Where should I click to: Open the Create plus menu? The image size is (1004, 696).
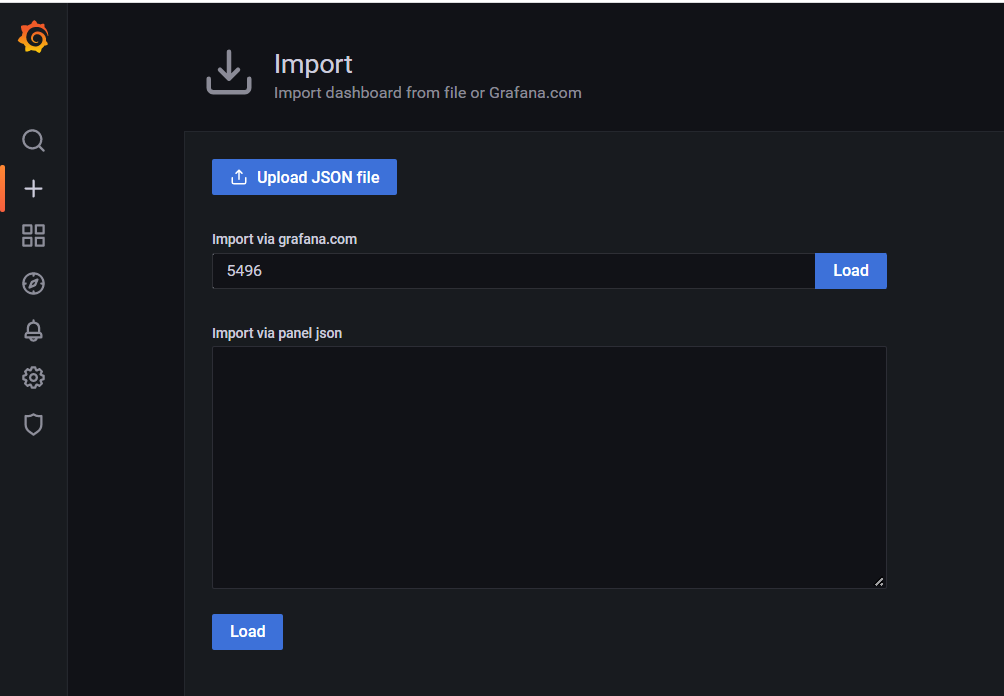[x=33, y=188]
